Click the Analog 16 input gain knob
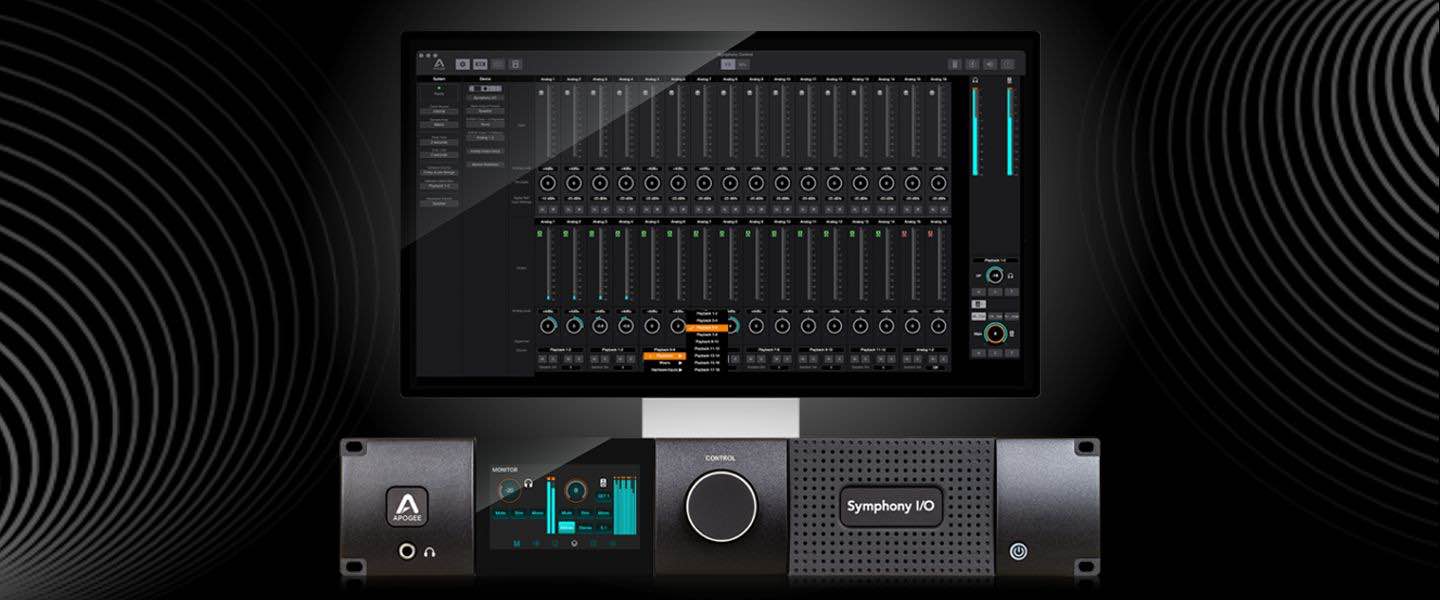The height and width of the screenshot is (600, 1440). (x=939, y=183)
